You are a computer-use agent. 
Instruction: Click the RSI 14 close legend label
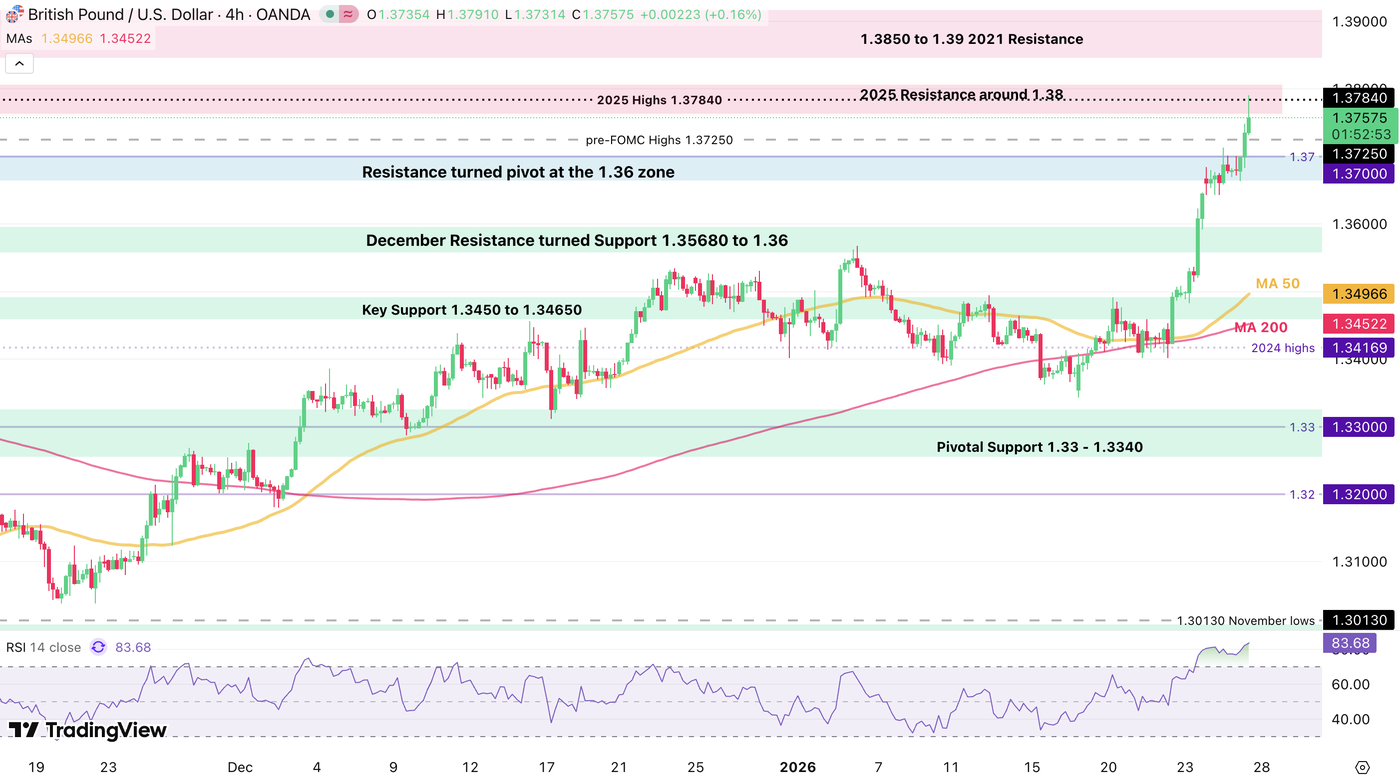(45, 647)
